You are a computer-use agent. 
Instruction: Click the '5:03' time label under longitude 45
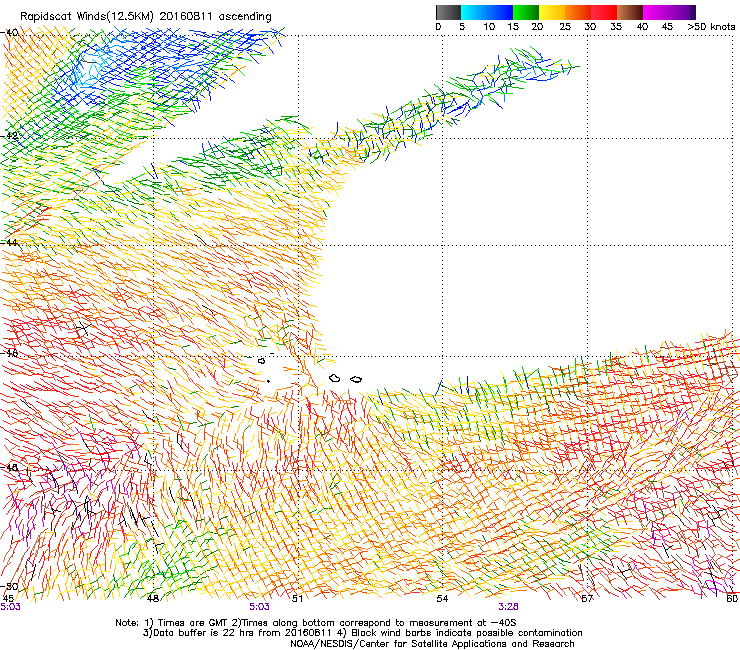click(10, 607)
